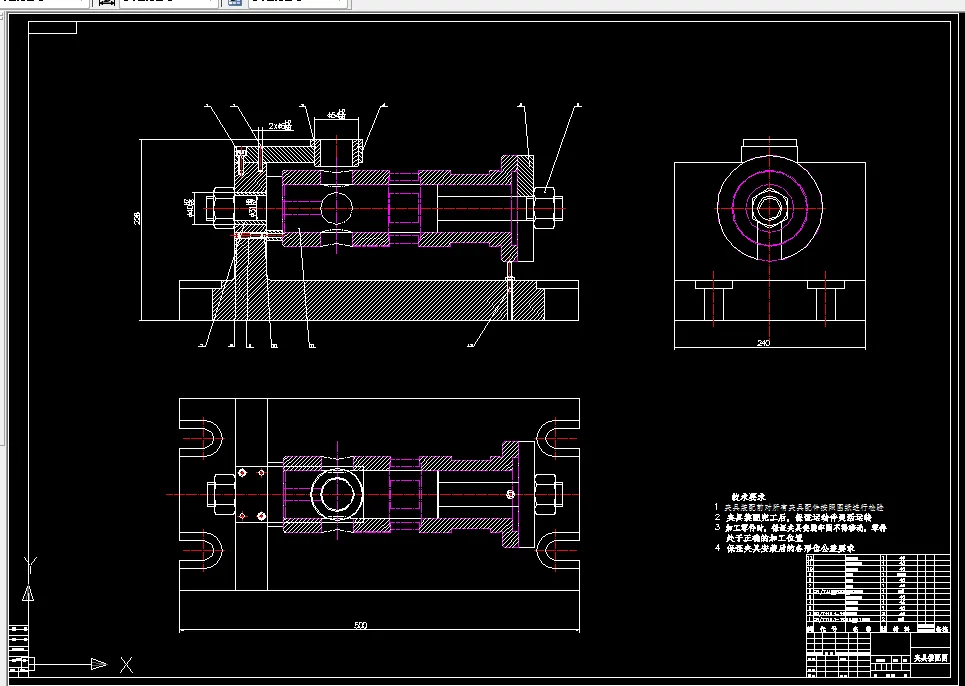Select technical note line number 1
Image resolution: width=965 pixels, height=686 pixels.
(799, 508)
